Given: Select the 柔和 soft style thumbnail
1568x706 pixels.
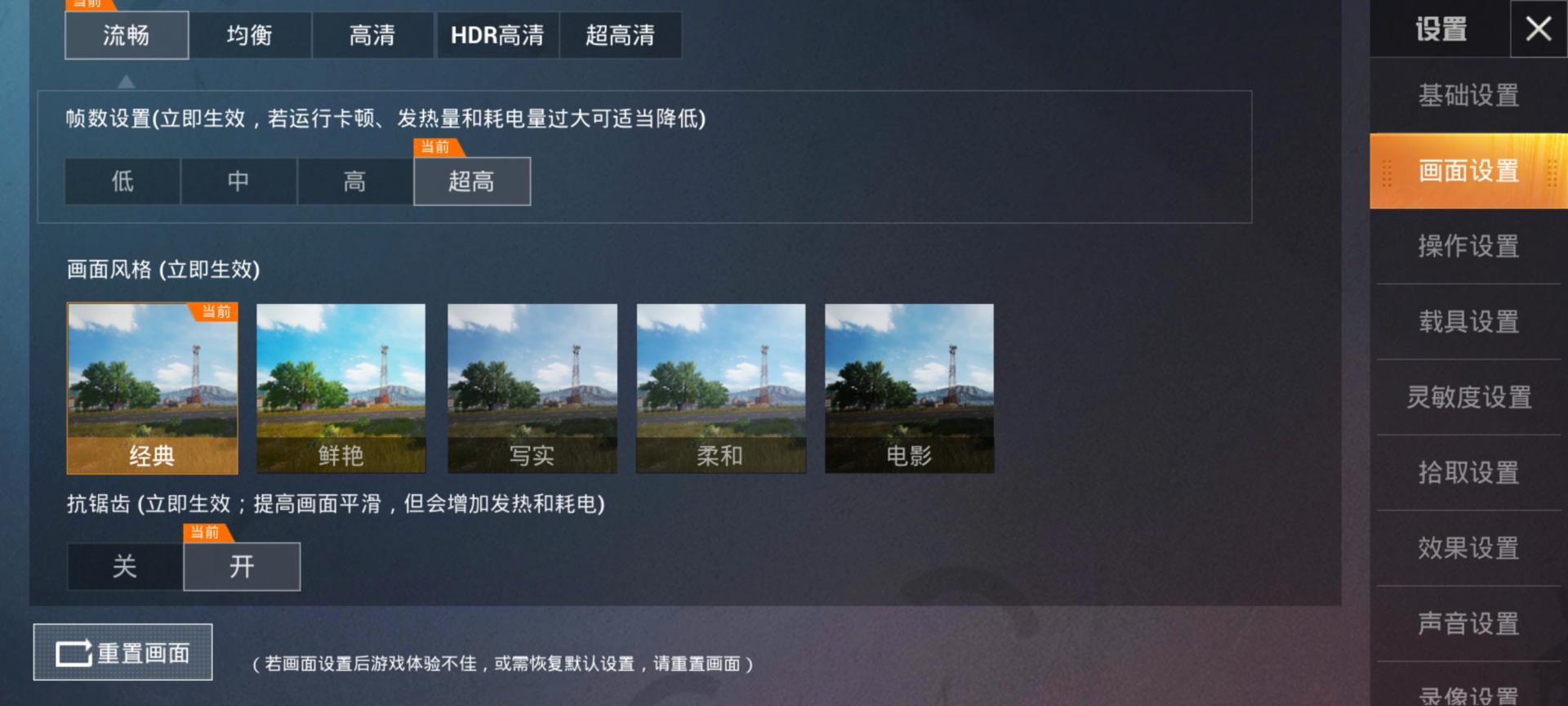Looking at the screenshot, I should pyautogui.click(x=721, y=388).
